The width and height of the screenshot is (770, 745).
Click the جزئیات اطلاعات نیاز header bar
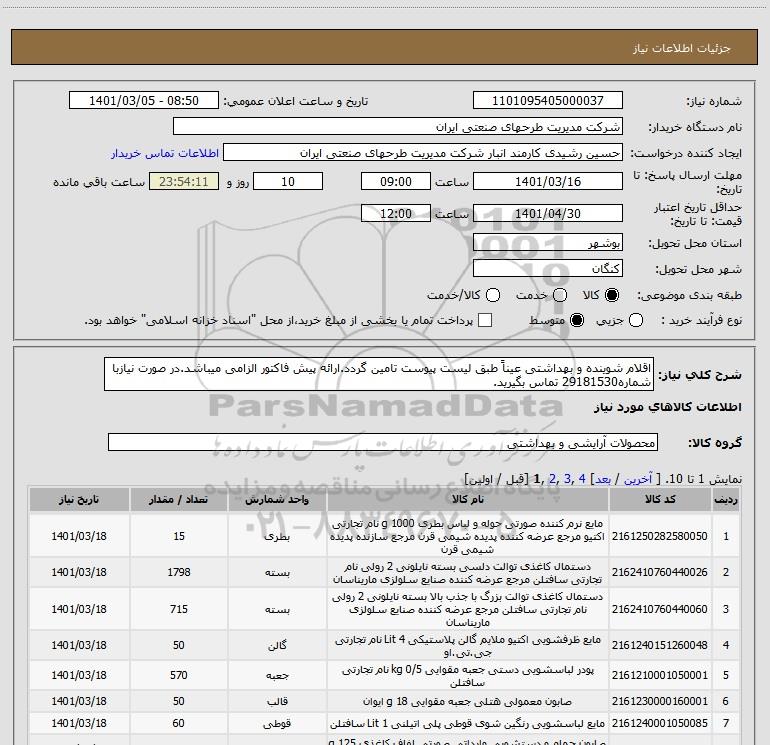tap(384, 47)
